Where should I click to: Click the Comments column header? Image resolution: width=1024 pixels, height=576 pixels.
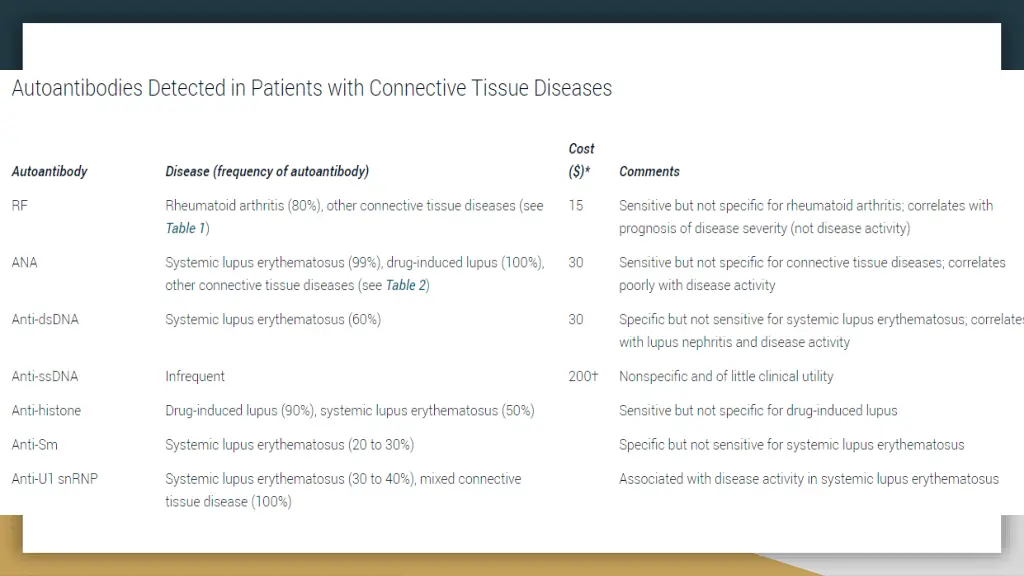pos(649,172)
